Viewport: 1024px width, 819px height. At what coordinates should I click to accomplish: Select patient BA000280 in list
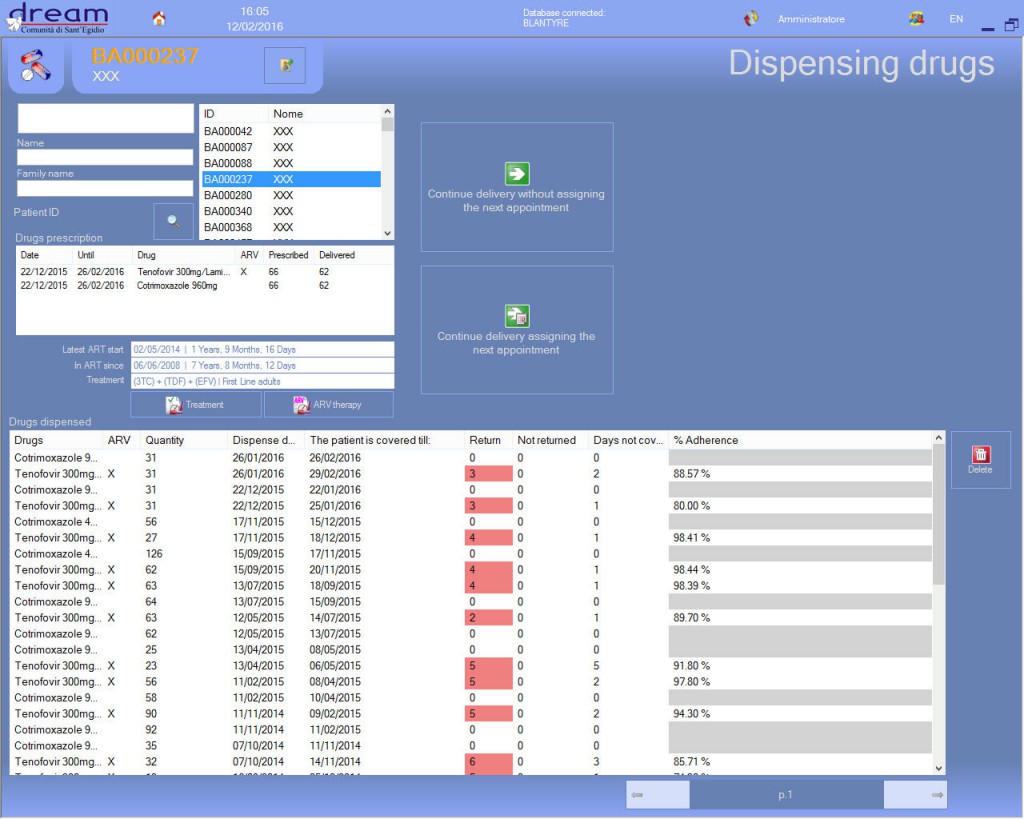point(291,195)
